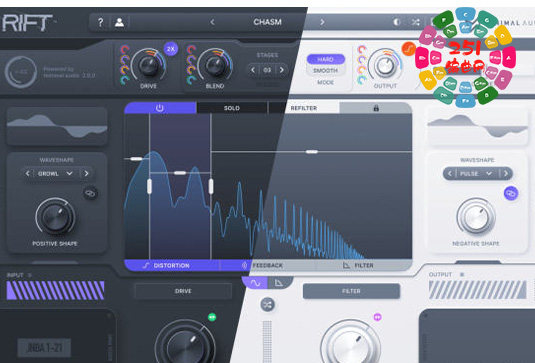Click the low band level handle
This screenshot has width=535, height=363.
click(136, 159)
